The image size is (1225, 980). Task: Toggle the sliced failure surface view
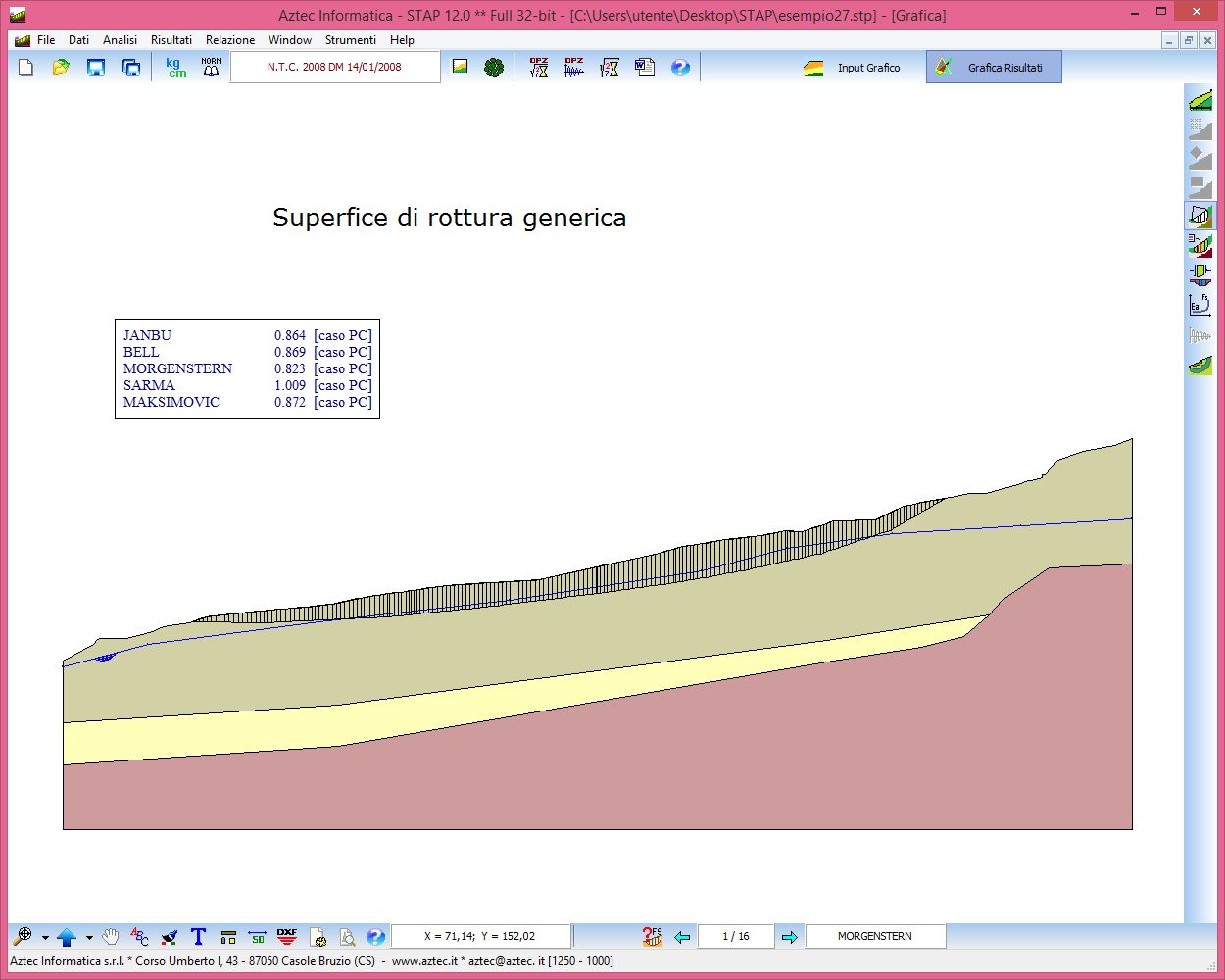coord(1200,216)
